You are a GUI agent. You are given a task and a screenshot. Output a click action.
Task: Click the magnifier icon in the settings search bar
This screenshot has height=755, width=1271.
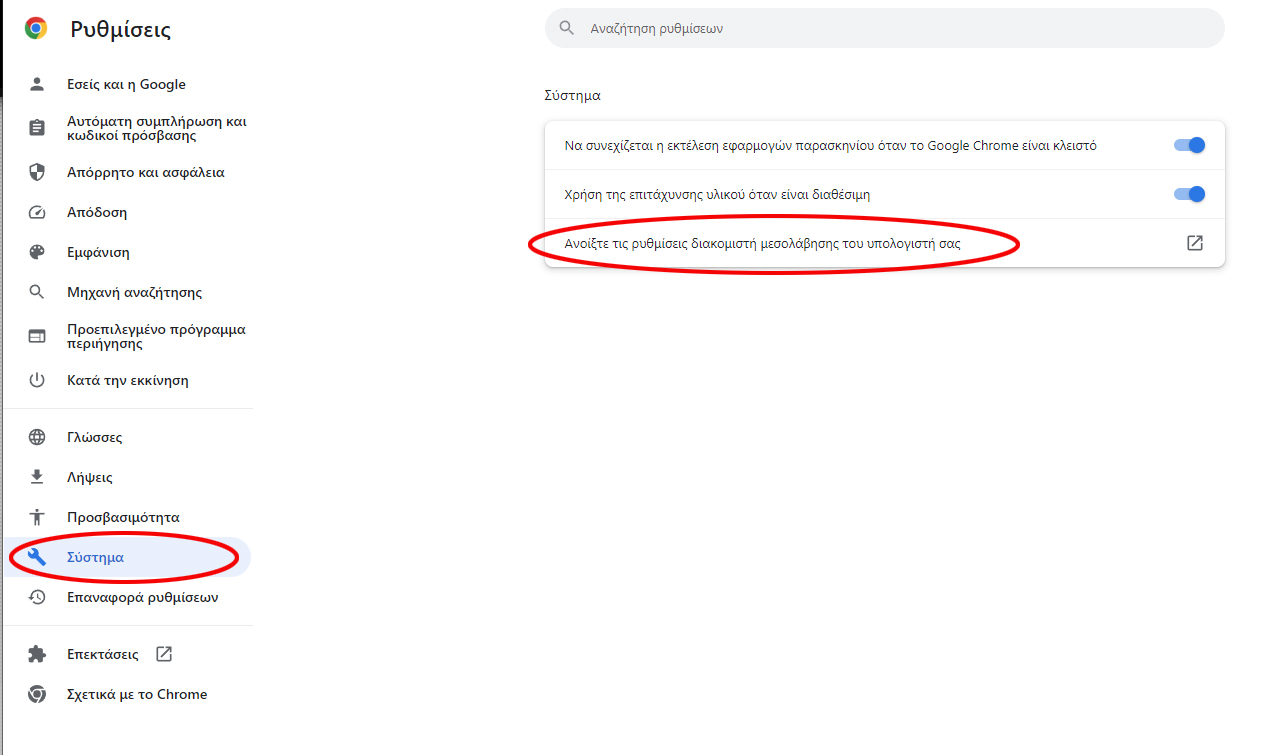click(567, 28)
